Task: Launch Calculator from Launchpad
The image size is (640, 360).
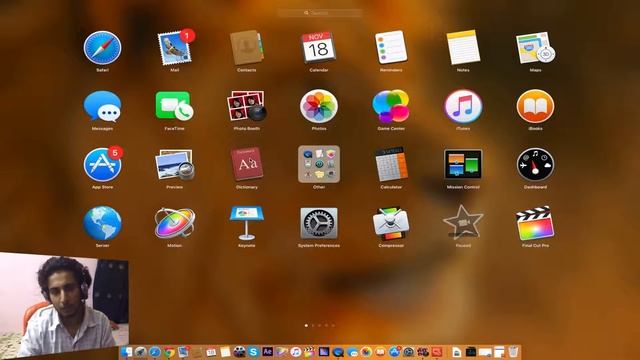Action: point(391,164)
